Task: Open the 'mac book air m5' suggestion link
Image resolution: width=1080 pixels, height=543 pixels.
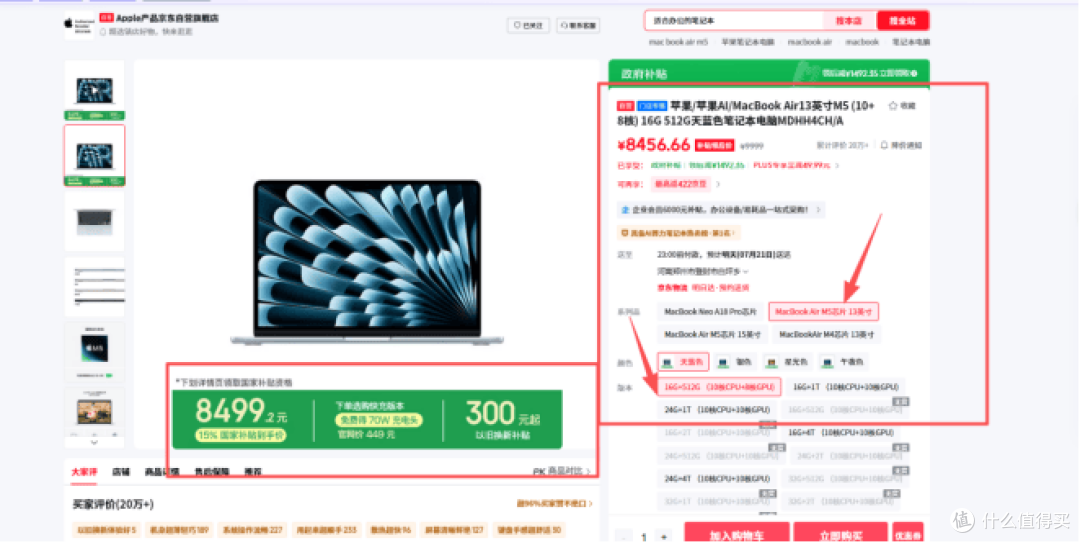Action: point(678,42)
